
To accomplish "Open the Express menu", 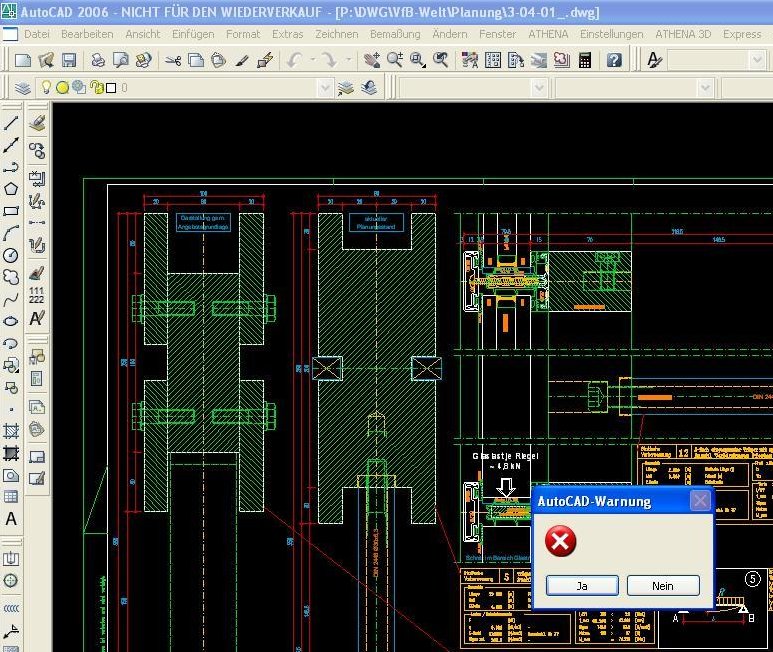I will [x=742, y=34].
